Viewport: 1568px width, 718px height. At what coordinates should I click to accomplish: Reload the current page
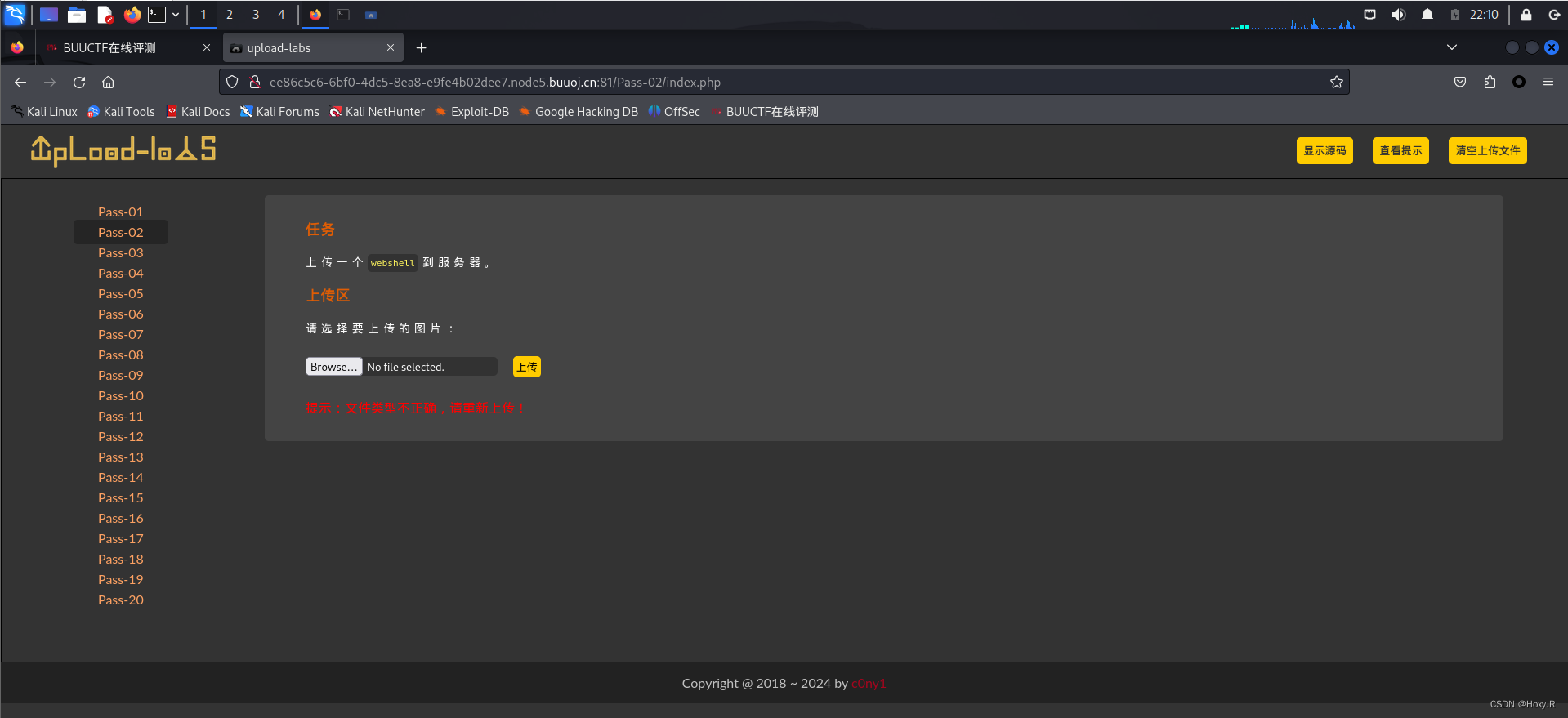tap(79, 82)
